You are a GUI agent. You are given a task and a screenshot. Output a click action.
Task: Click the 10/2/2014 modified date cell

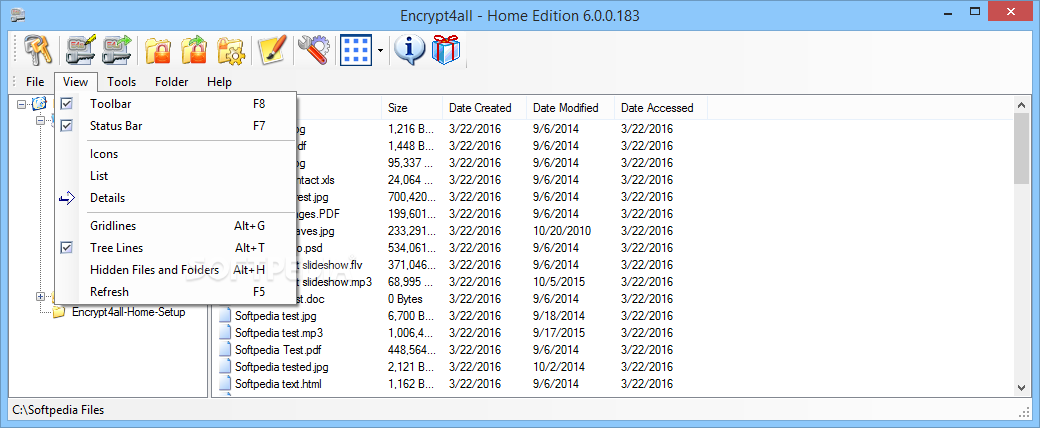click(559, 366)
